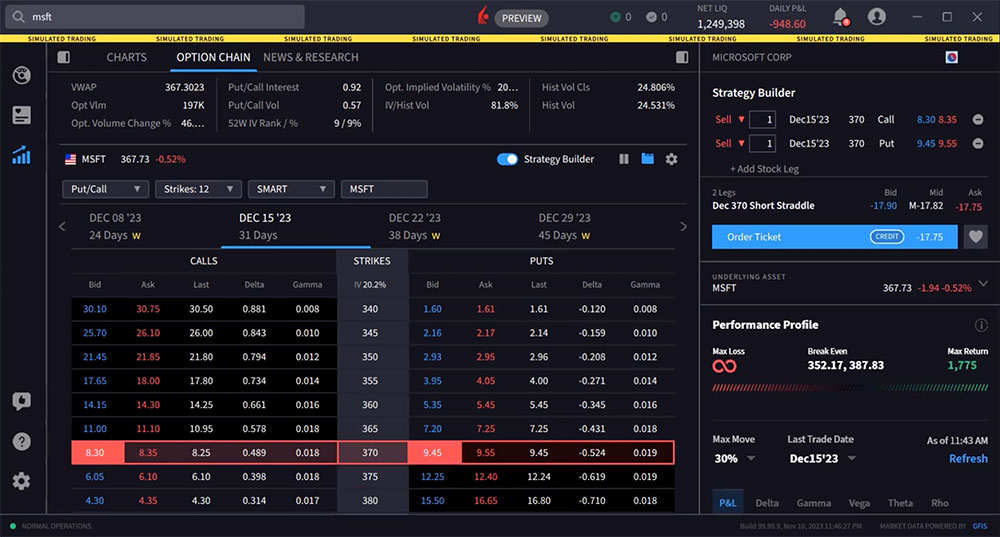Open the Put/Call dropdown
1000x537 pixels.
105,189
